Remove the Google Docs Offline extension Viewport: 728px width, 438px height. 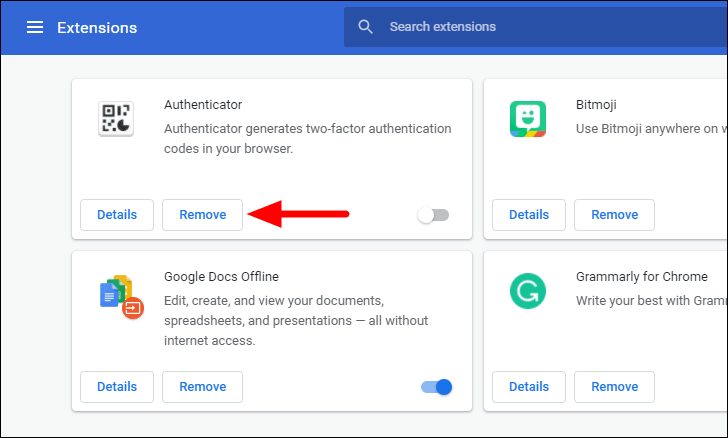point(202,387)
